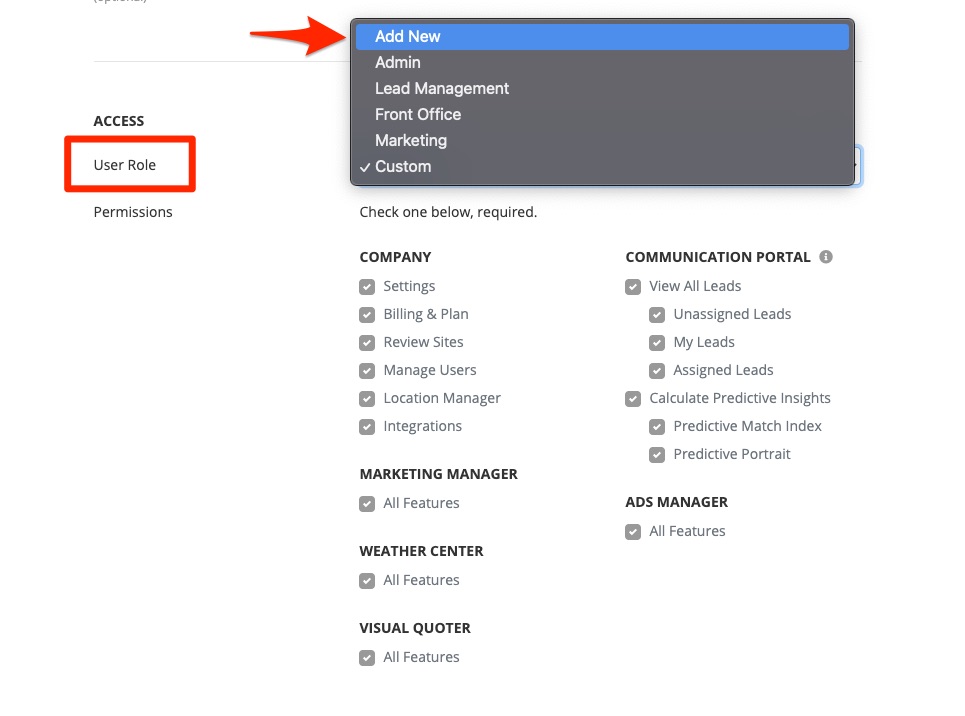The width and height of the screenshot is (965, 716).
Task: Toggle Ads Manager All Features checkbox
Action: (x=633, y=532)
